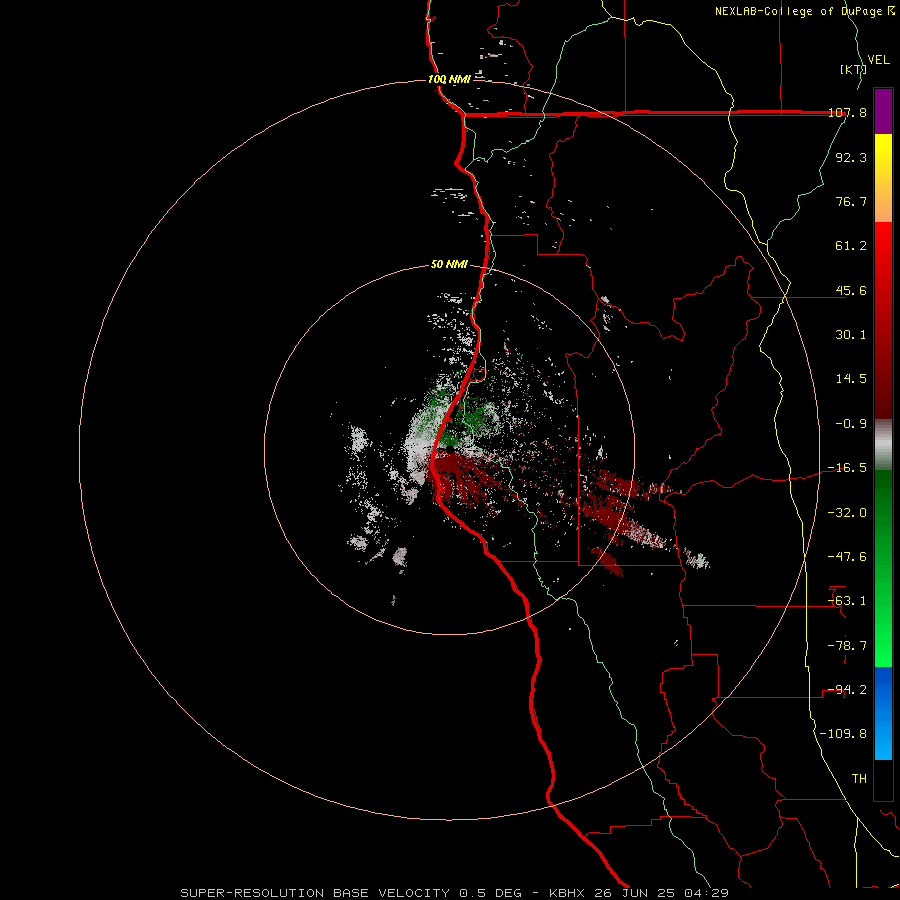The image size is (900, 900).
Task: Select the -47.6 velocity scale label
Action: pyautogui.click(x=847, y=557)
